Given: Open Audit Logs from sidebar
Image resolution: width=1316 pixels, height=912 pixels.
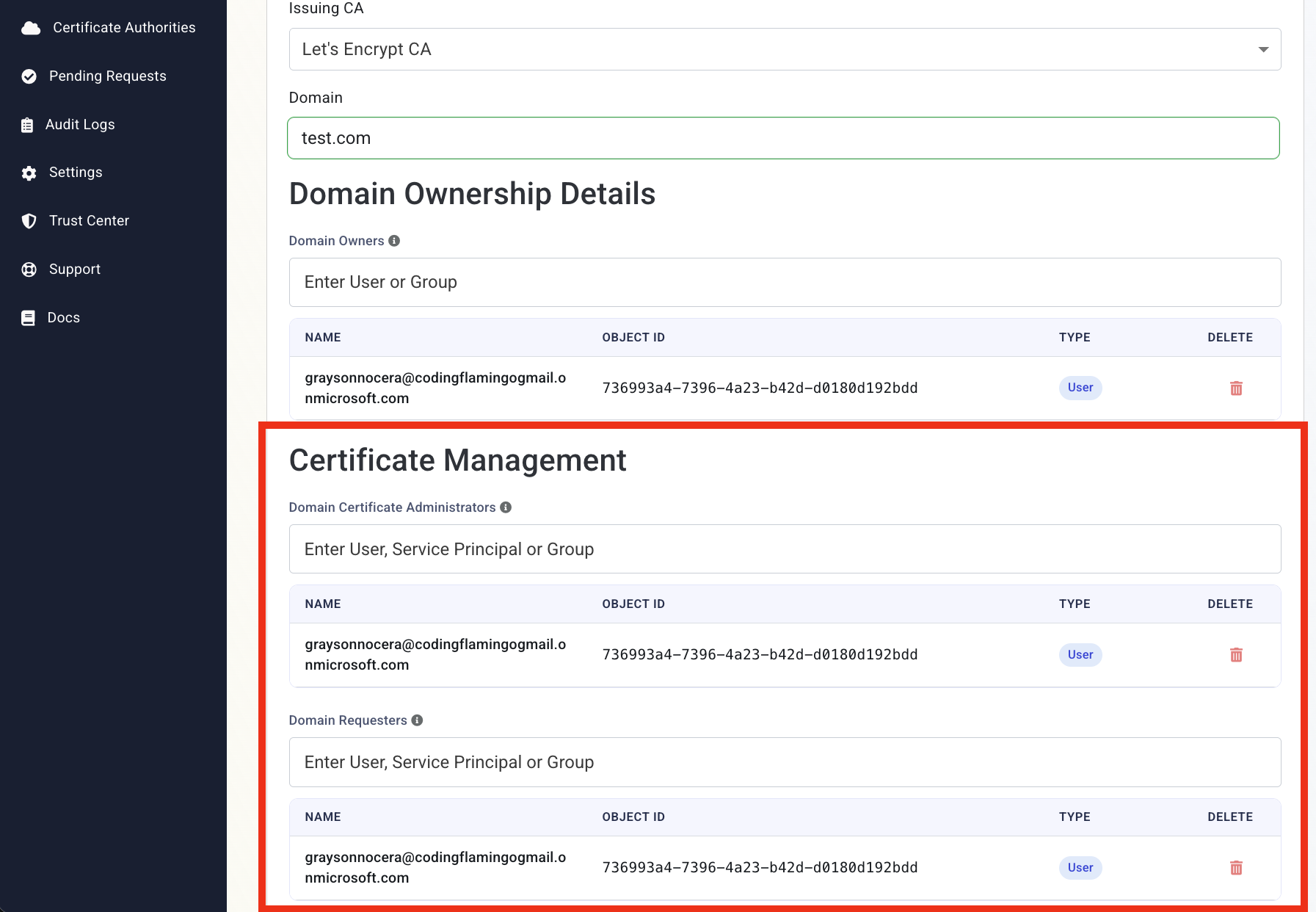Looking at the screenshot, I should [x=80, y=125].
